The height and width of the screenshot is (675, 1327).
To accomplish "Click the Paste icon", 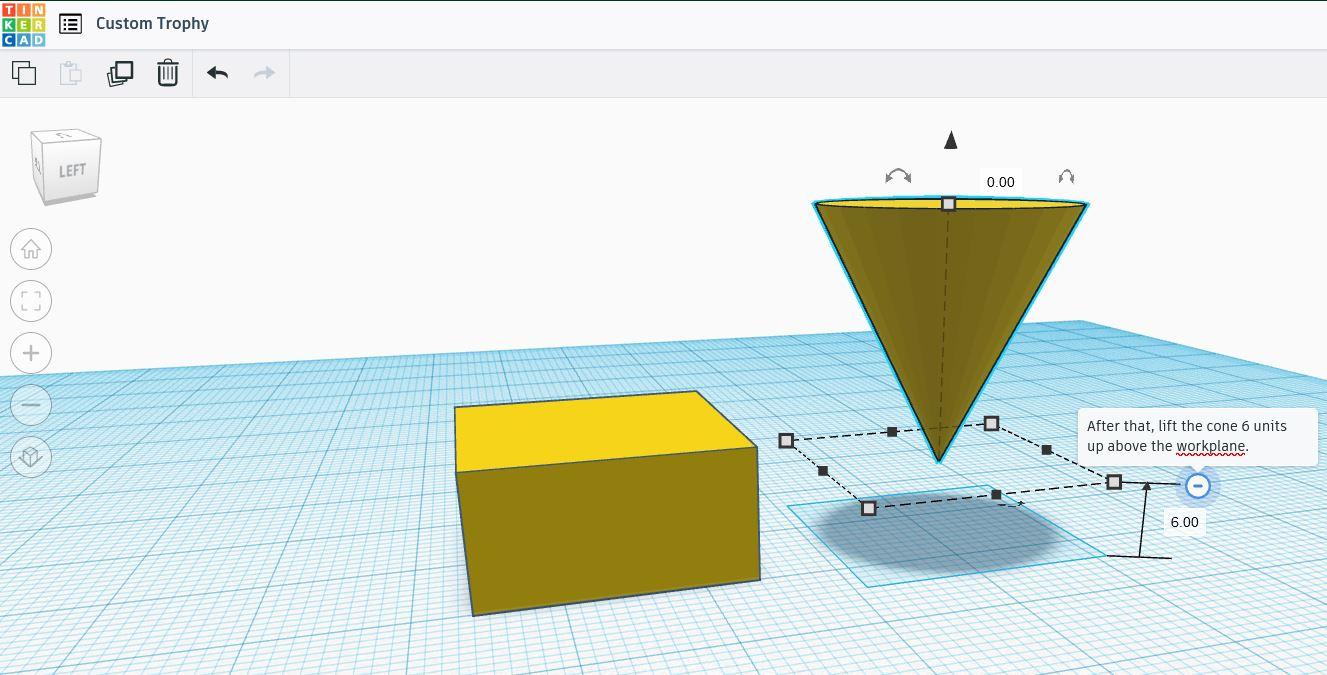I will point(69,72).
